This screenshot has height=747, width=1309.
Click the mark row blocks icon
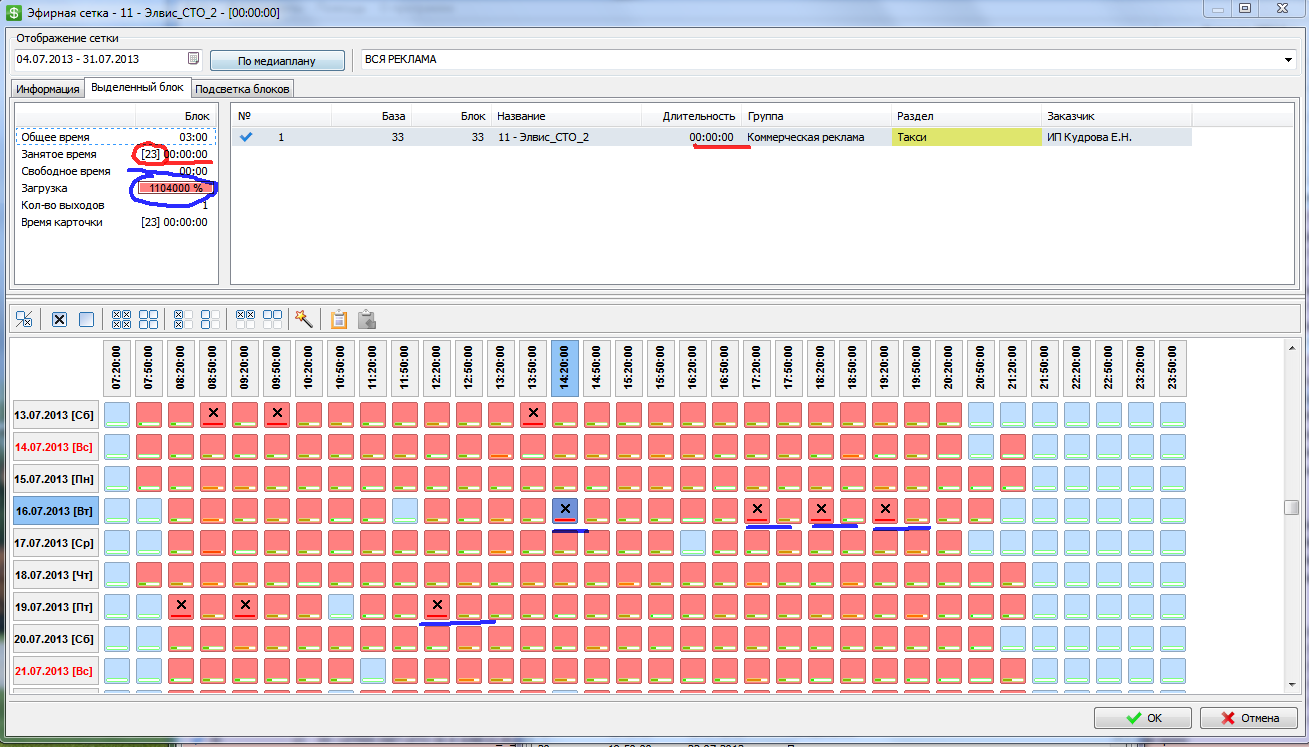pos(246,319)
